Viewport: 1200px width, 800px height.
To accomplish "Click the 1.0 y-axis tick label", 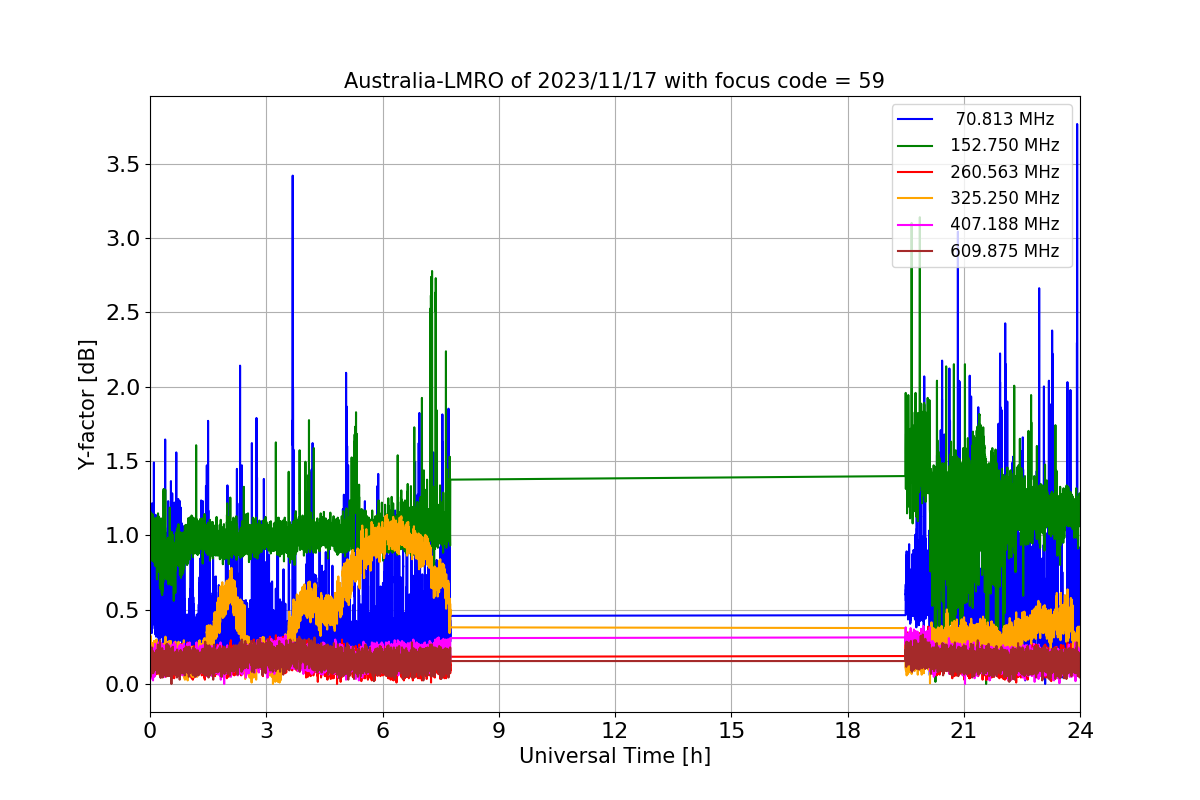I will pos(123,535).
